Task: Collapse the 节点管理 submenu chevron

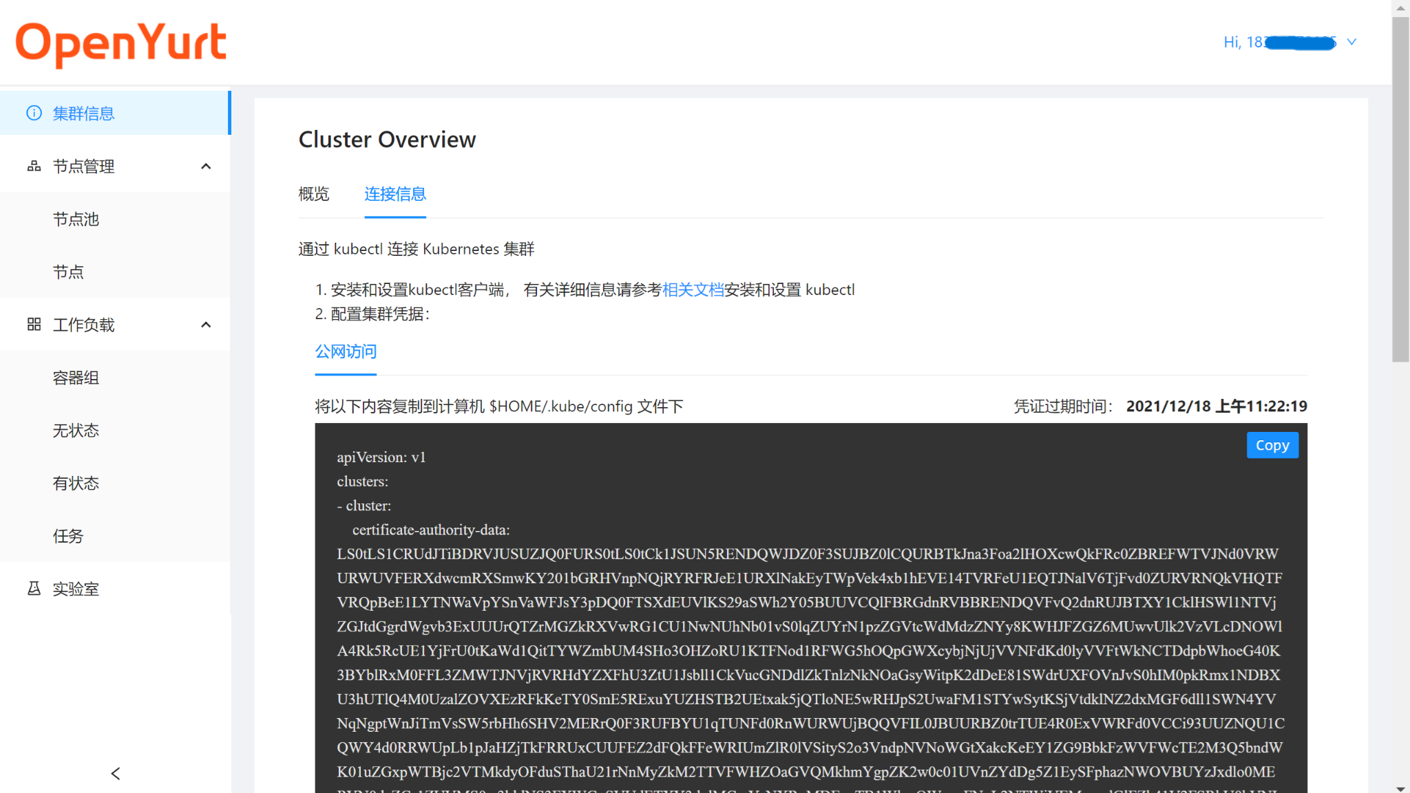Action: (x=206, y=166)
